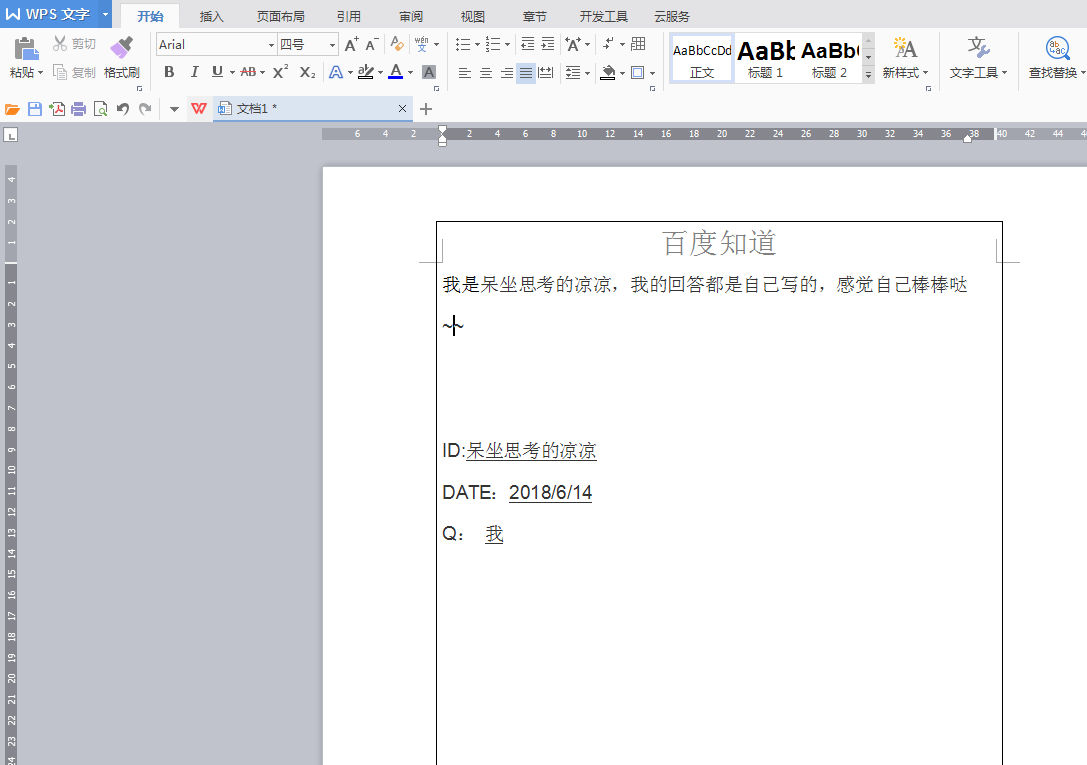This screenshot has height=765, width=1087.
Task: Open quick access toolbar customize arrow
Action: click(174, 109)
